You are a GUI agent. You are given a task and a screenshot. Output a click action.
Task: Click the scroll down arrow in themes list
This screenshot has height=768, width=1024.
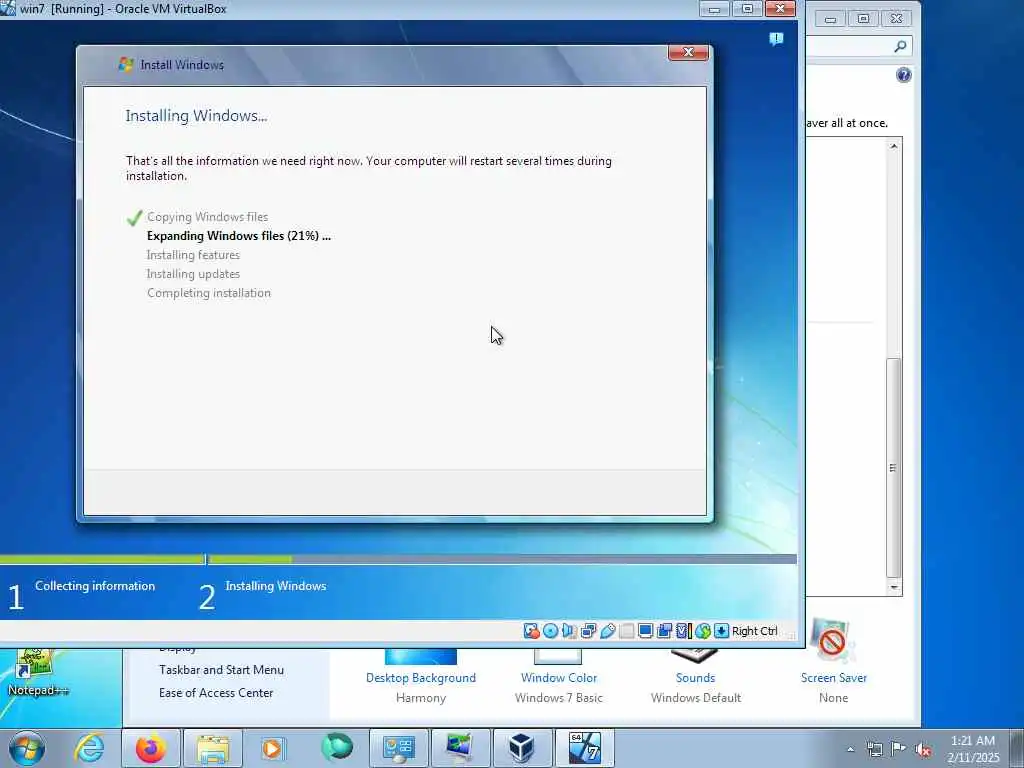tap(893, 587)
